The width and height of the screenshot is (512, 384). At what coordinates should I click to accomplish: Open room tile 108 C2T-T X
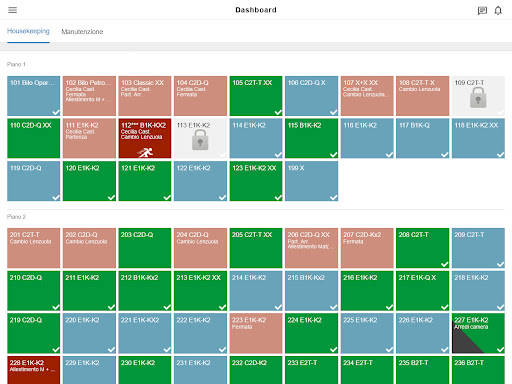[x=423, y=96]
